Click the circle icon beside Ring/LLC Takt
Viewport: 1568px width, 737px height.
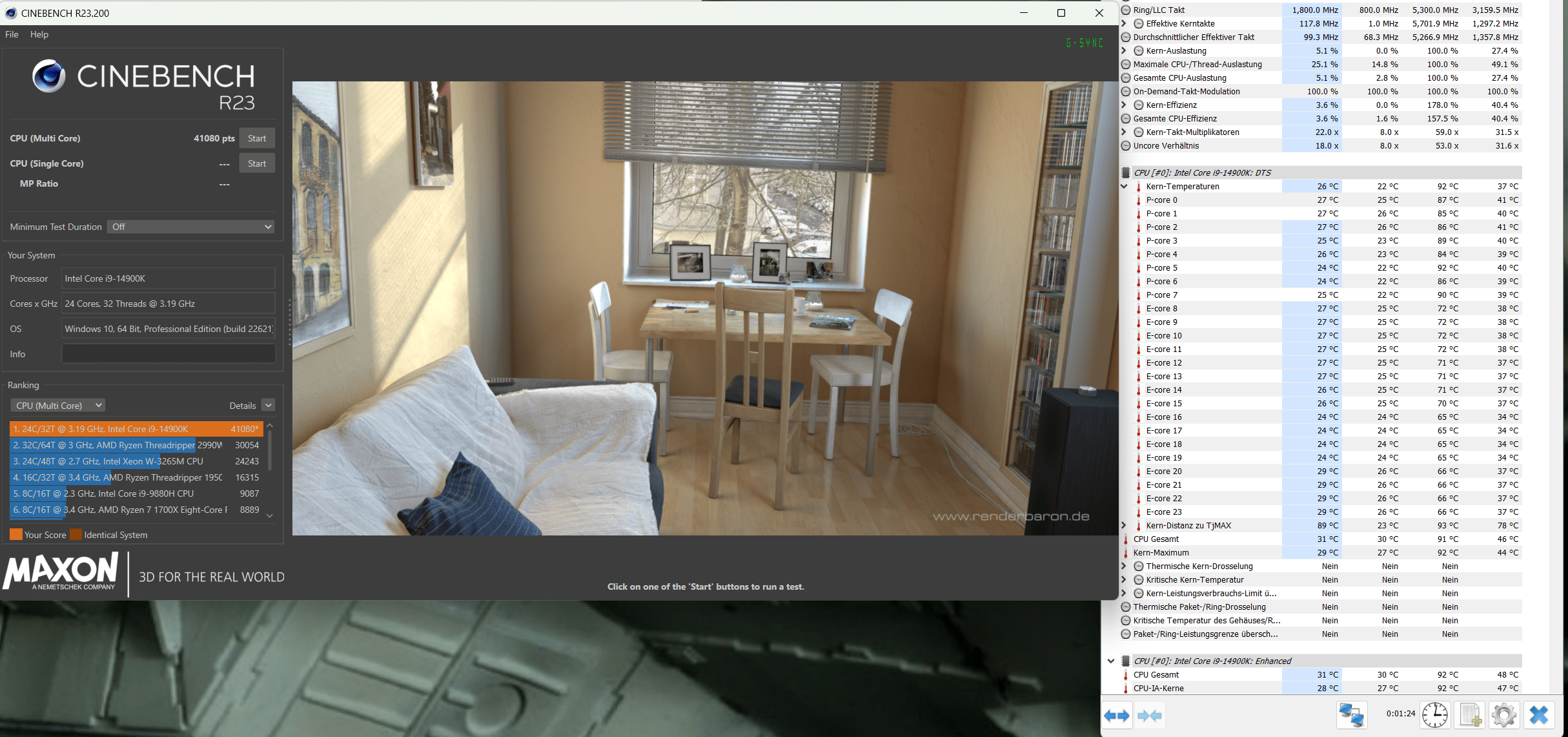pos(1126,10)
